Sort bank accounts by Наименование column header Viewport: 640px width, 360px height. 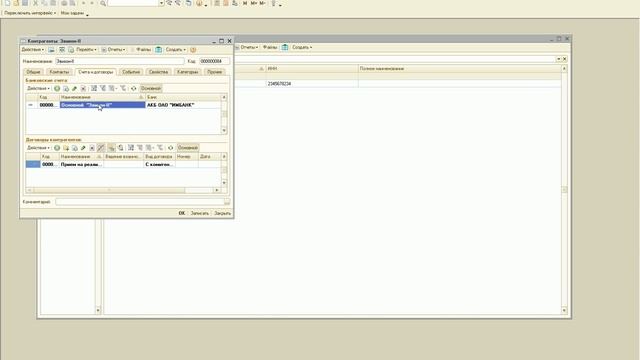click(x=102, y=97)
